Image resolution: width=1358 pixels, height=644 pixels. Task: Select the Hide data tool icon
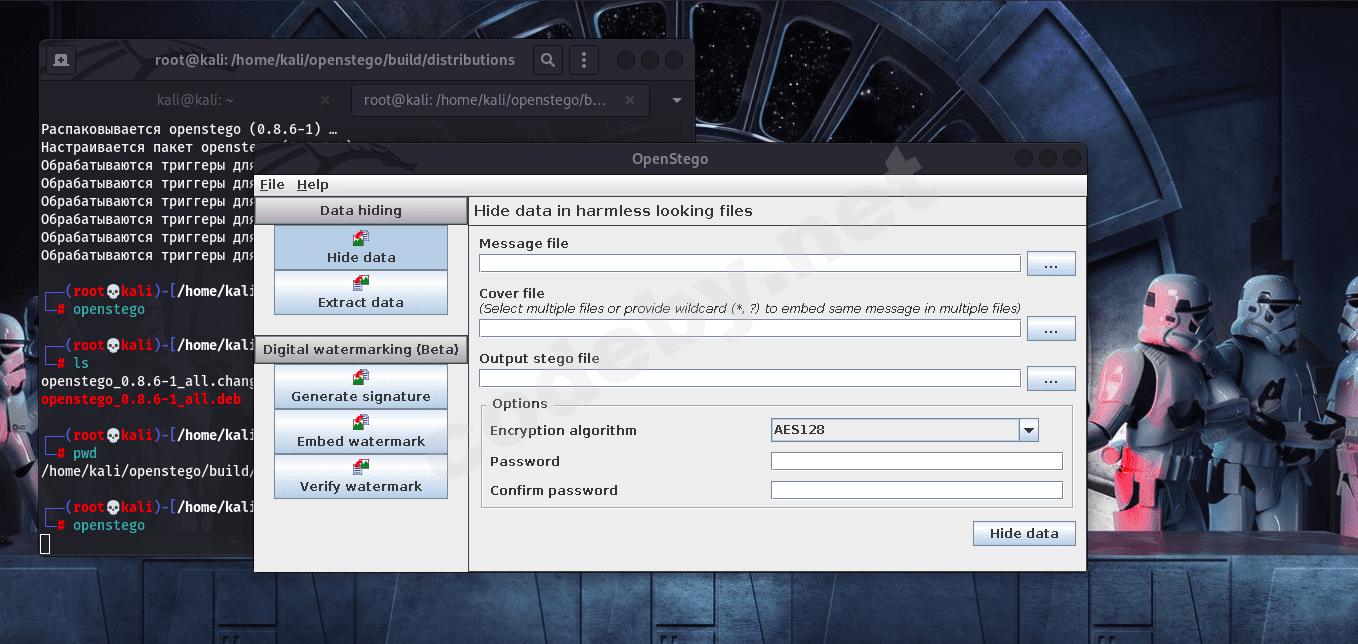coord(361,239)
